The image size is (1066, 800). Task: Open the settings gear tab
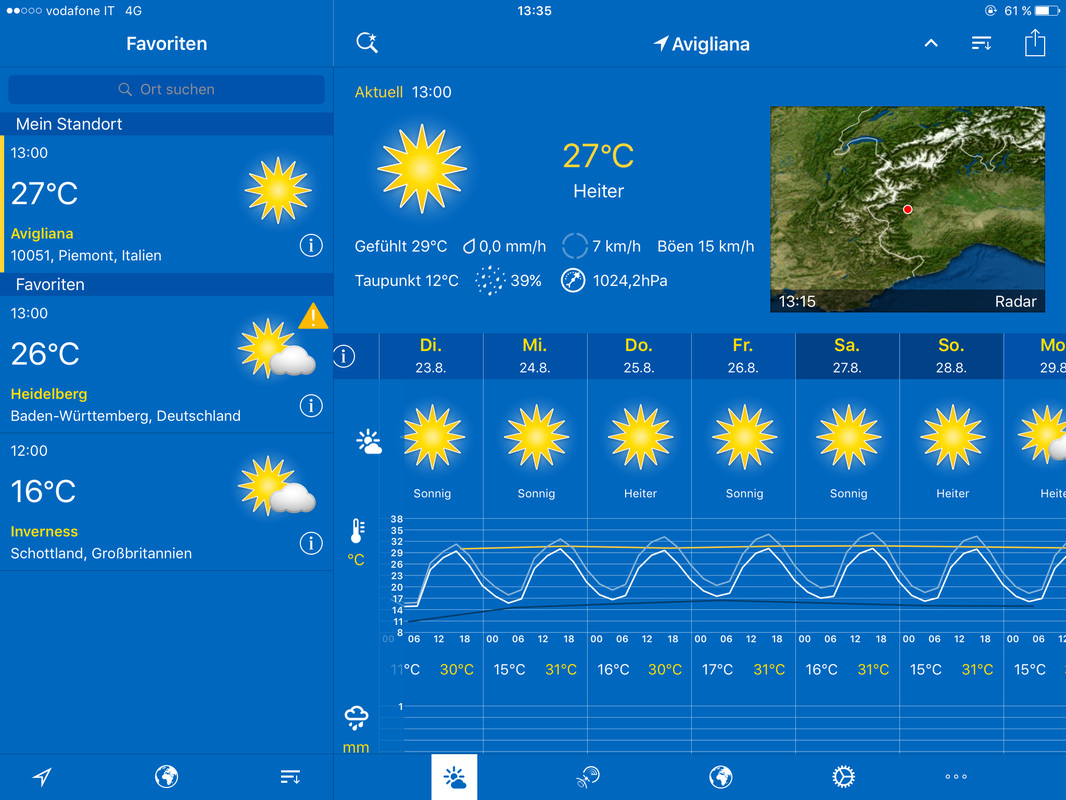[x=843, y=777]
